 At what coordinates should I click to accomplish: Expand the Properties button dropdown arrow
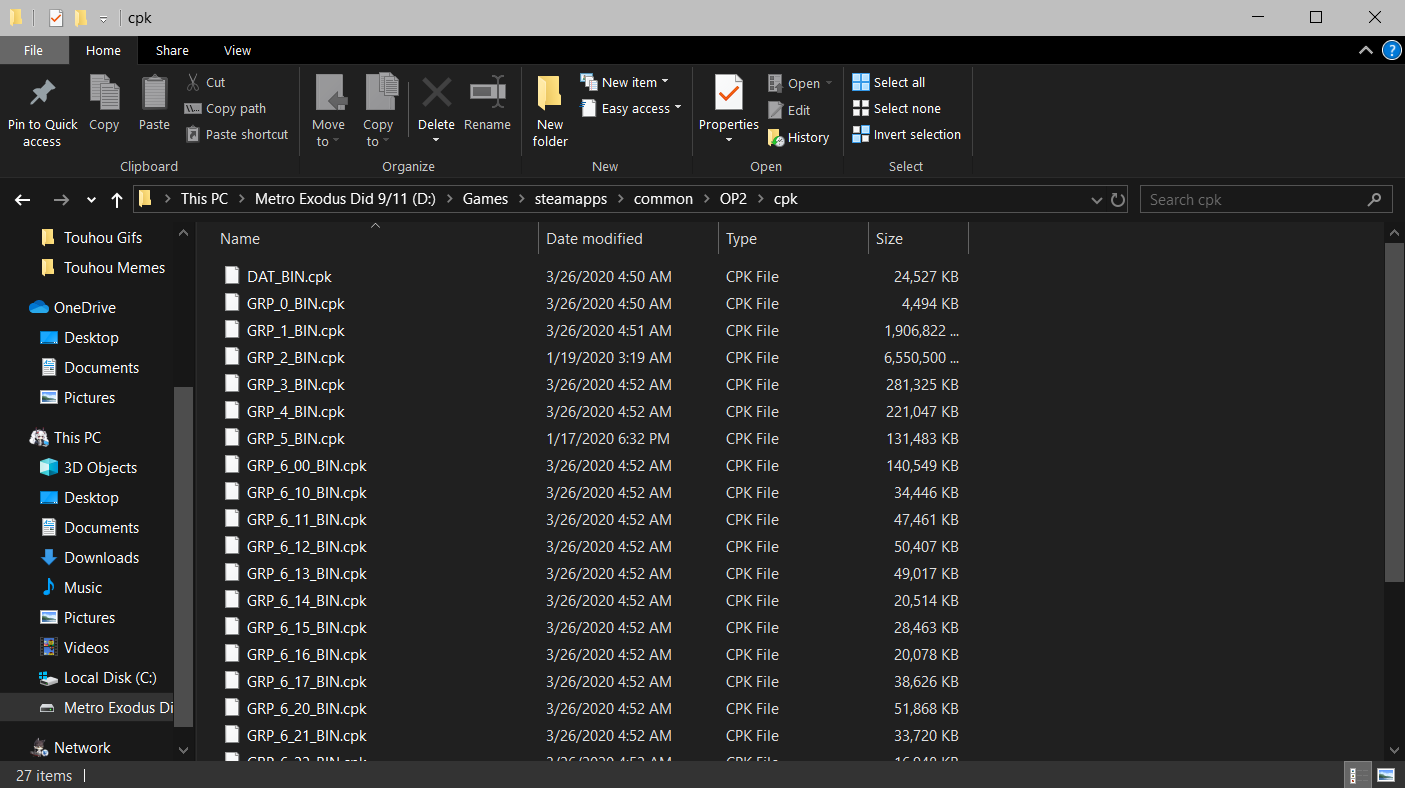(729, 140)
